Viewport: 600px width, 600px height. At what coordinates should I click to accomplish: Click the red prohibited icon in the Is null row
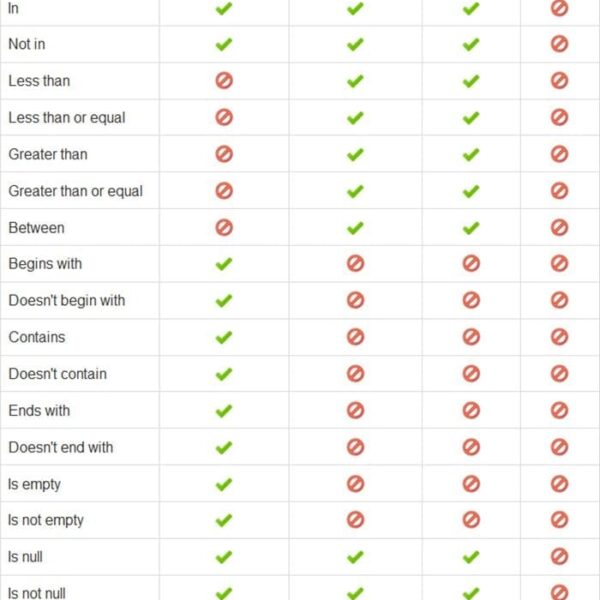[559, 557]
